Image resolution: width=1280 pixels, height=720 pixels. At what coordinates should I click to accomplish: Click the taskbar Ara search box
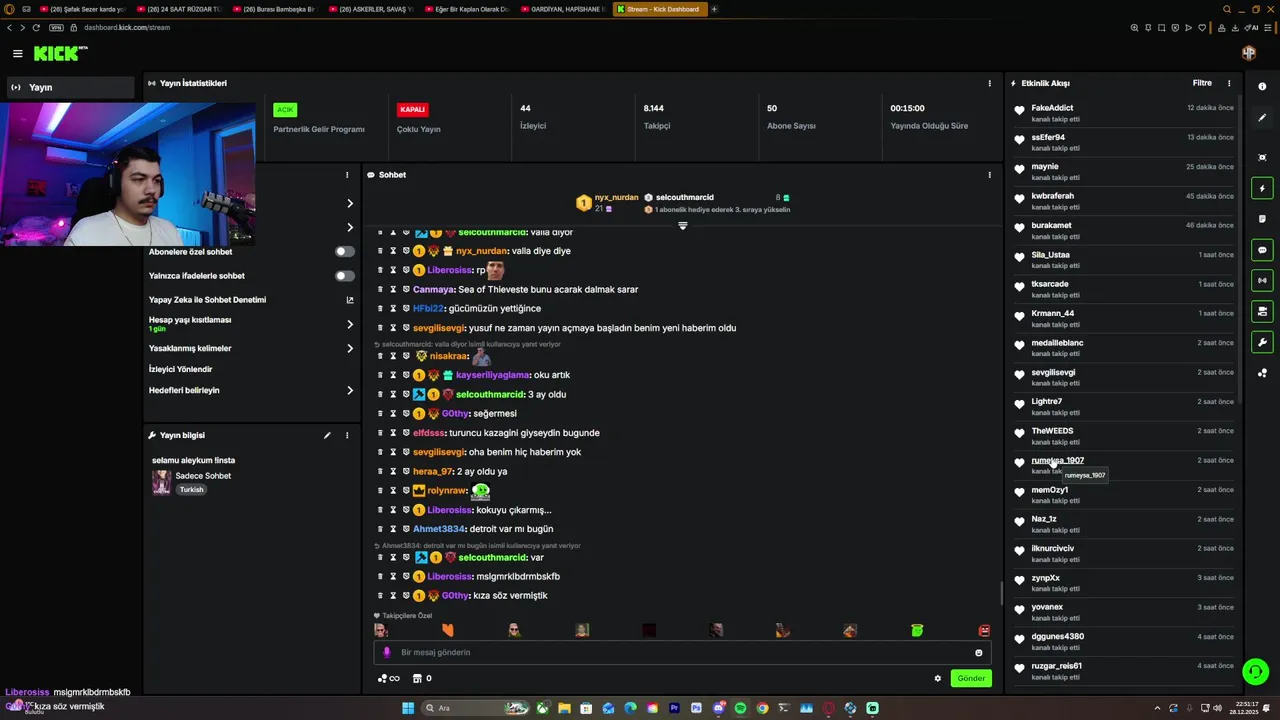477,708
